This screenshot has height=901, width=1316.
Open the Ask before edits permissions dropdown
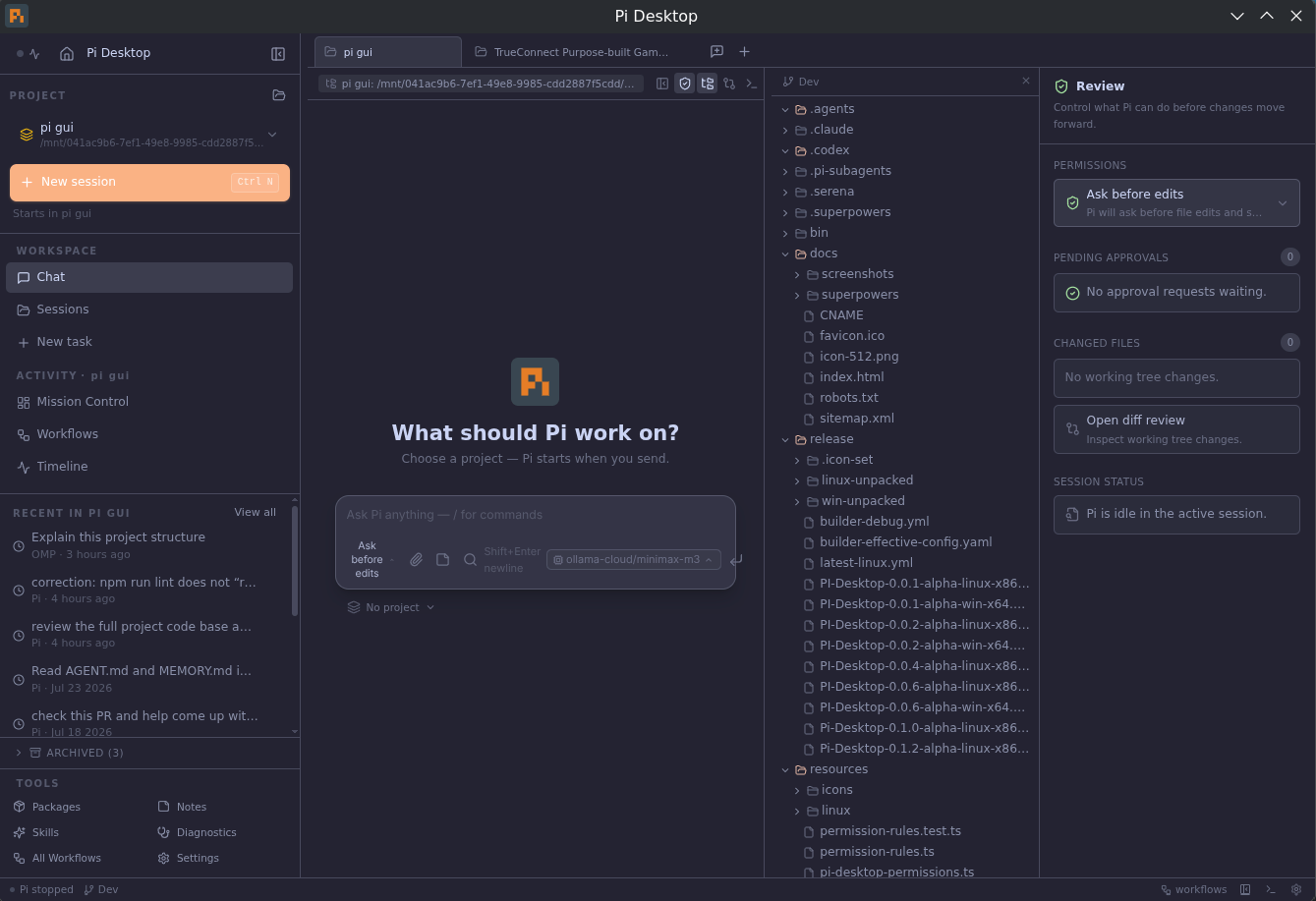[1176, 202]
